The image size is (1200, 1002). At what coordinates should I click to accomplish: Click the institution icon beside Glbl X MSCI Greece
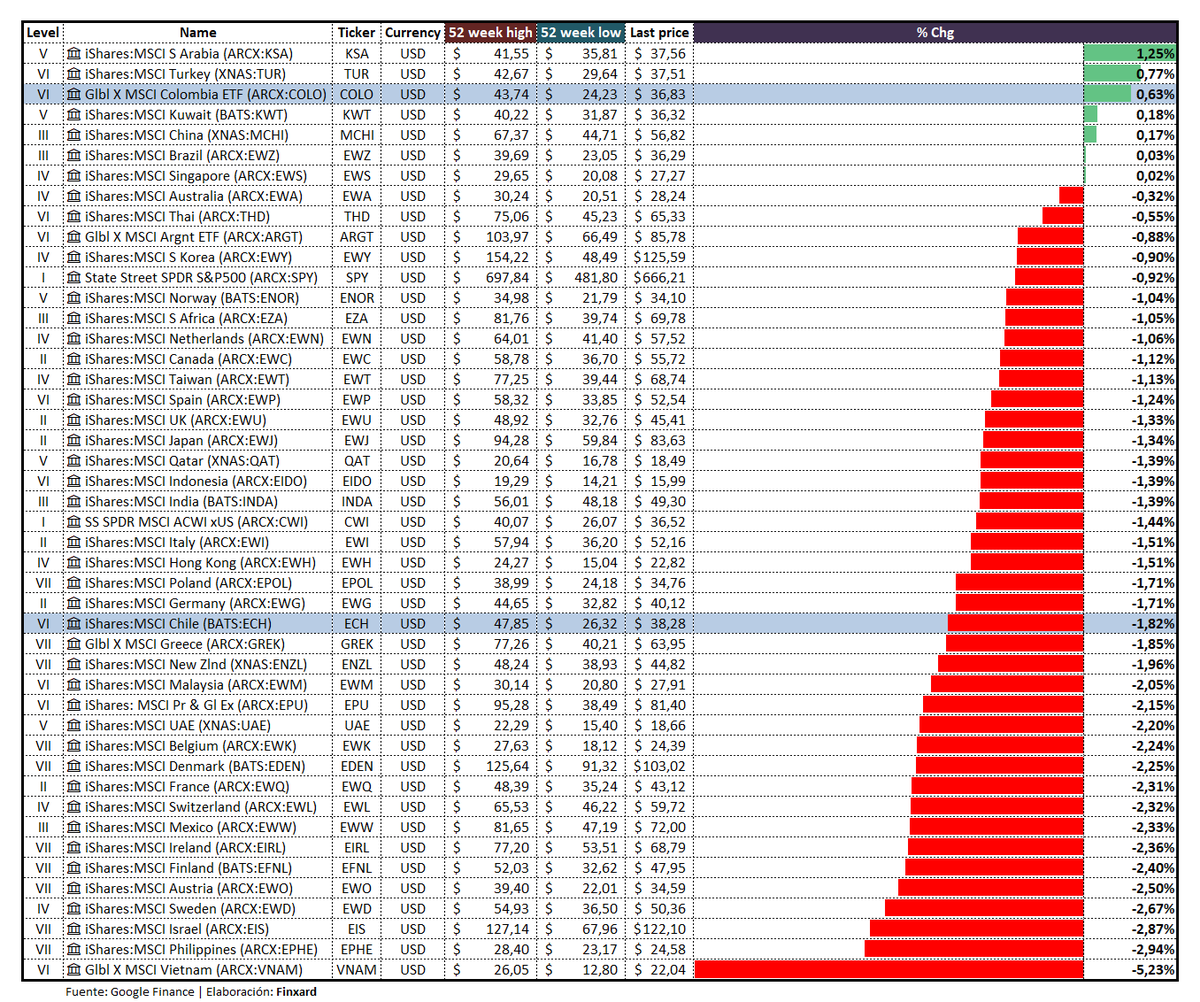[x=75, y=643]
